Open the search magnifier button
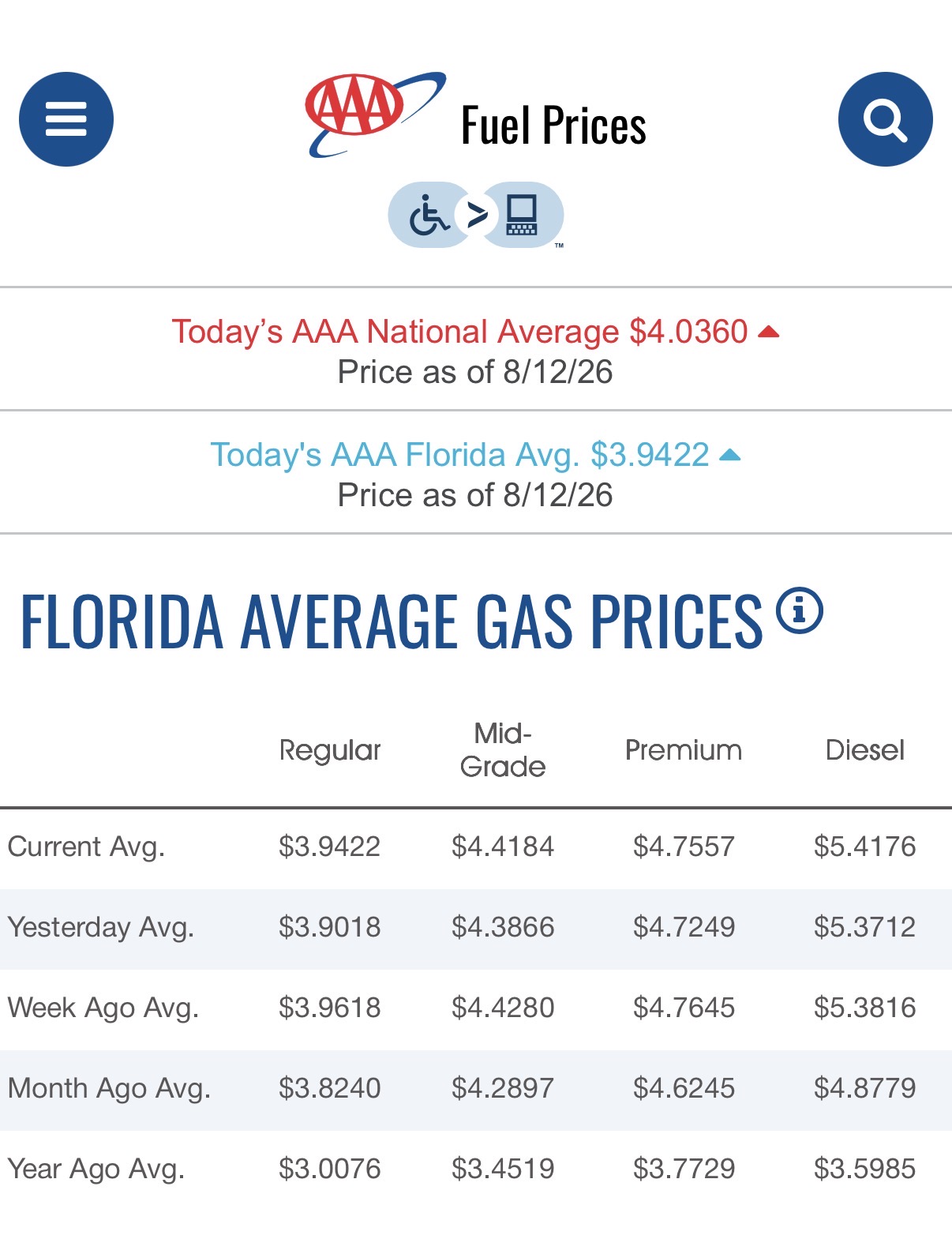Viewport: 952px width, 1239px height. [x=885, y=119]
